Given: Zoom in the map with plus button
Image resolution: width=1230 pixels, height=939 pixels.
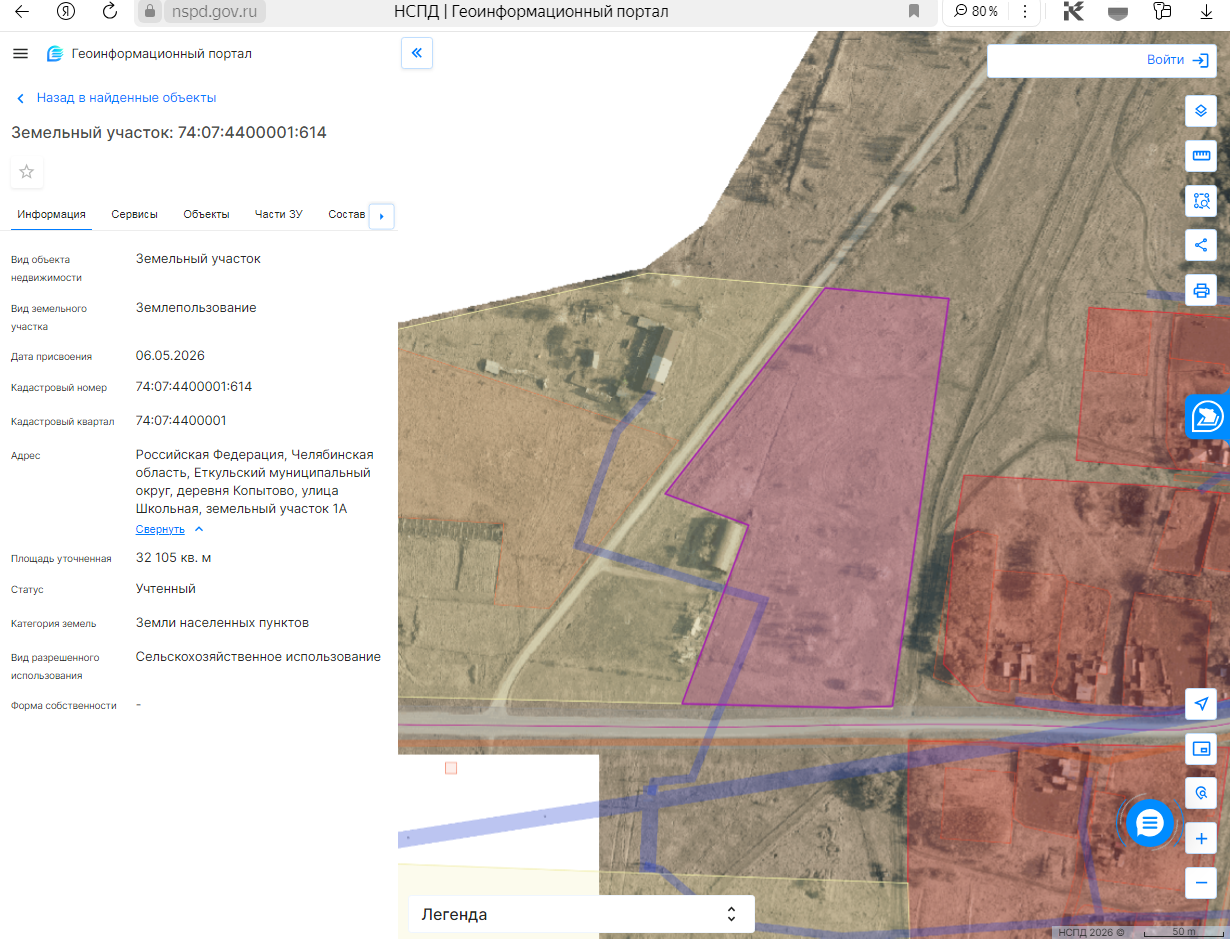Looking at the screenshot, I should (x=1201, y=839).
